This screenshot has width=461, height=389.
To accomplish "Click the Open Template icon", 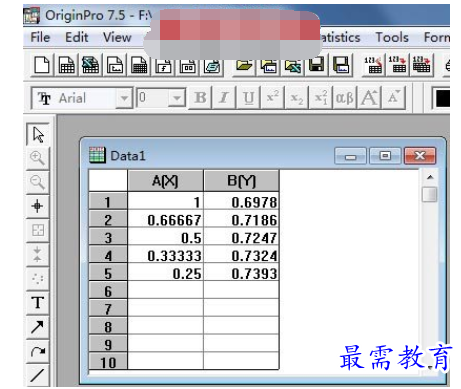I will [x=268, y=65].
